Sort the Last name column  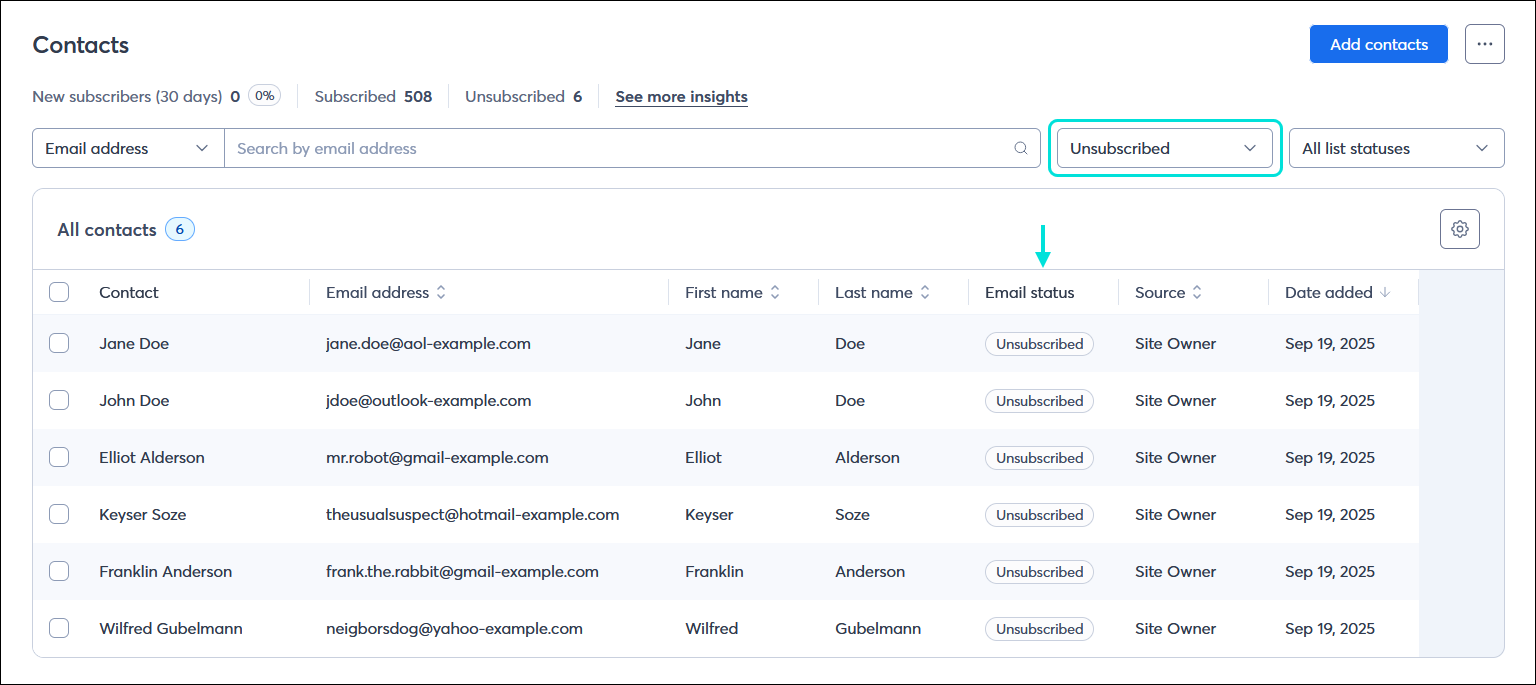point(923,292)
